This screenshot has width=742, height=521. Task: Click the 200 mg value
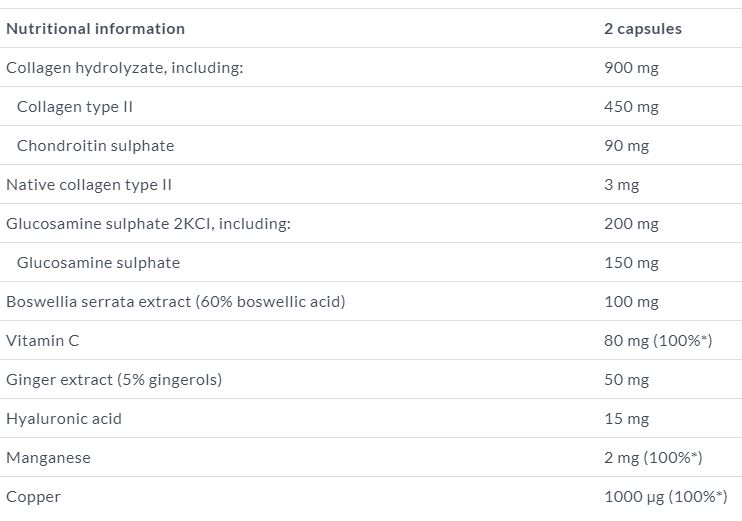coord(631,224)
